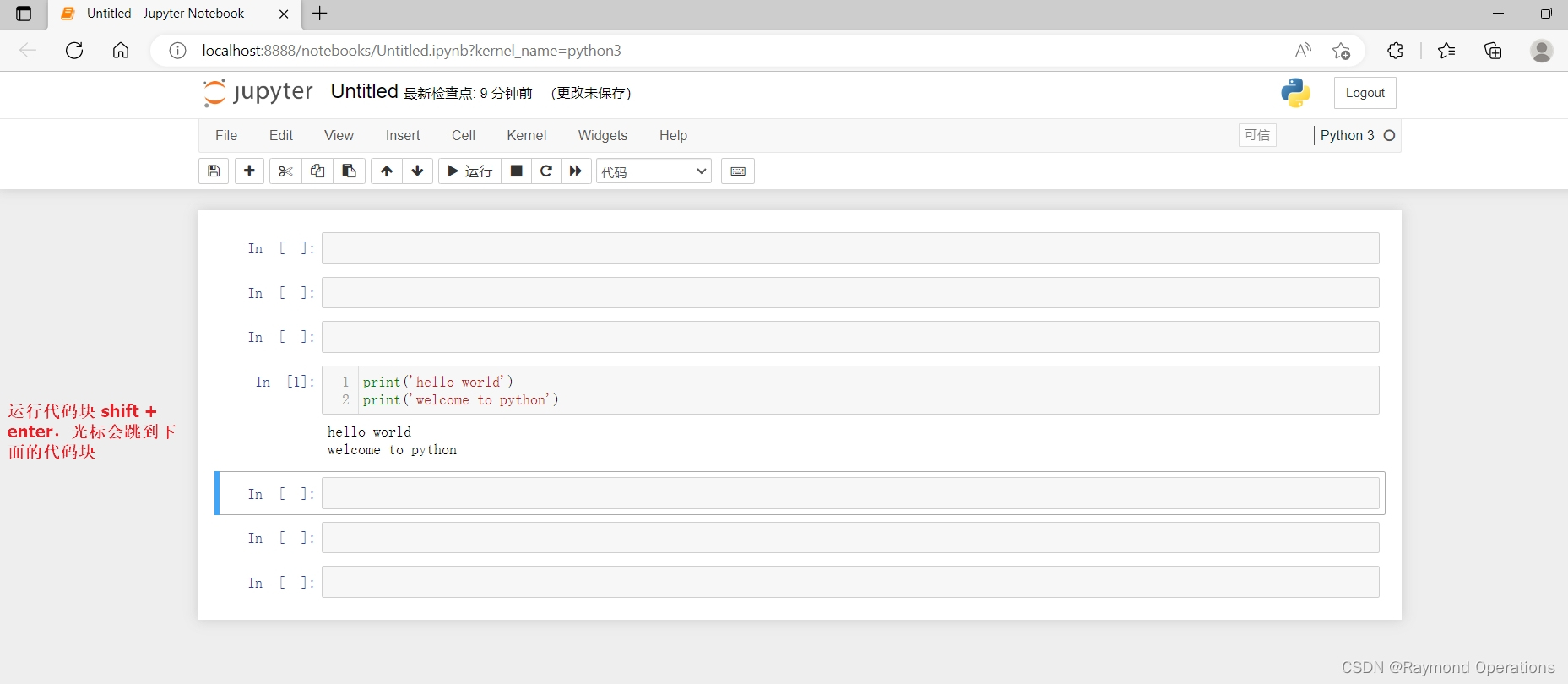Click the Python logo icon in the header
1568x684 pixels.
(1295, 93)
